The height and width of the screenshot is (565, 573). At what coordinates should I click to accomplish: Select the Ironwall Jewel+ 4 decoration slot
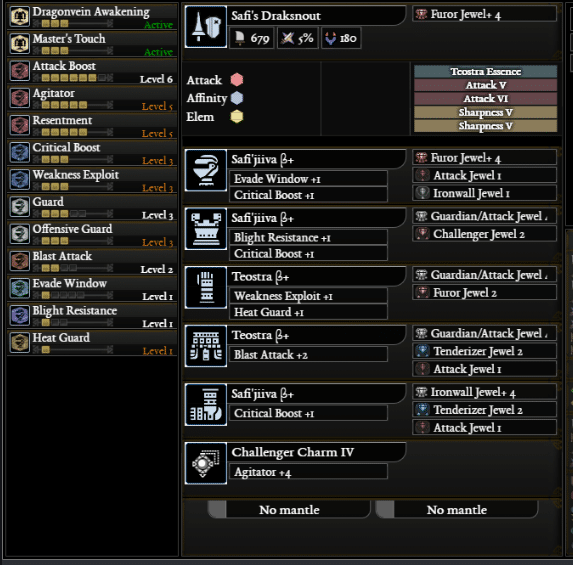point(485,392)
